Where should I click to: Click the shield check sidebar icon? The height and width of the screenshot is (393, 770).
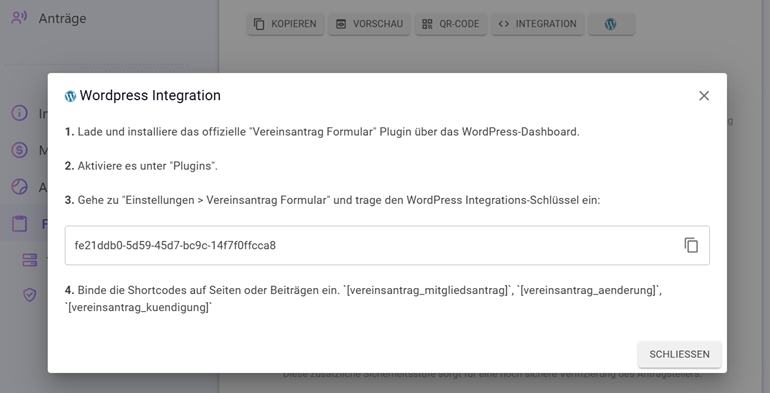pyautogui.click(x=29, y=295)
